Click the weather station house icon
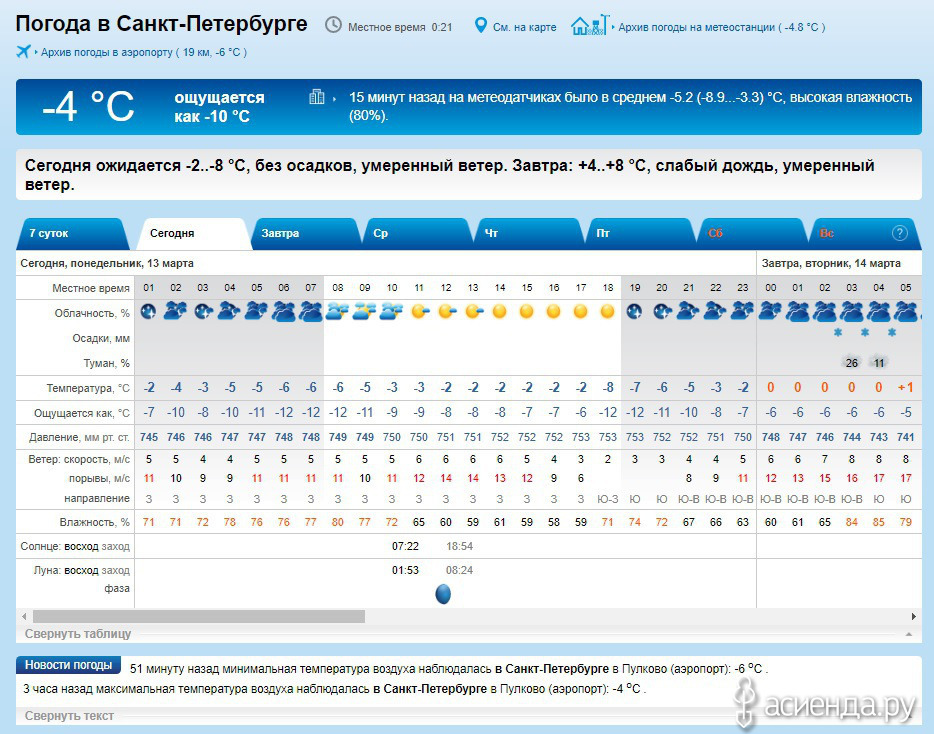 pyautogui.click(x=590, y=25)
